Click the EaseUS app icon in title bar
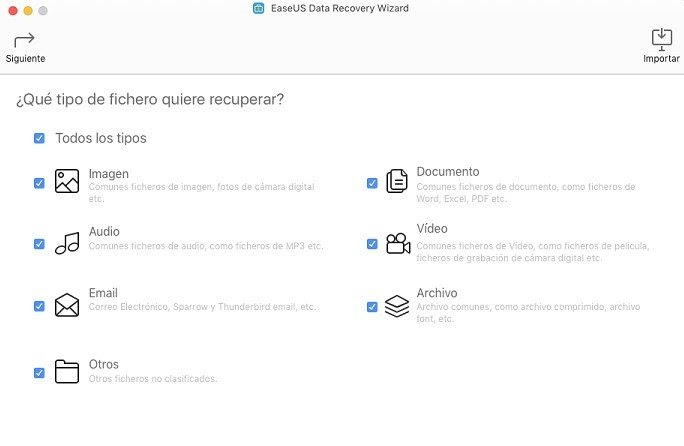The height and width of the screenshot is (446, 684). 259,8
